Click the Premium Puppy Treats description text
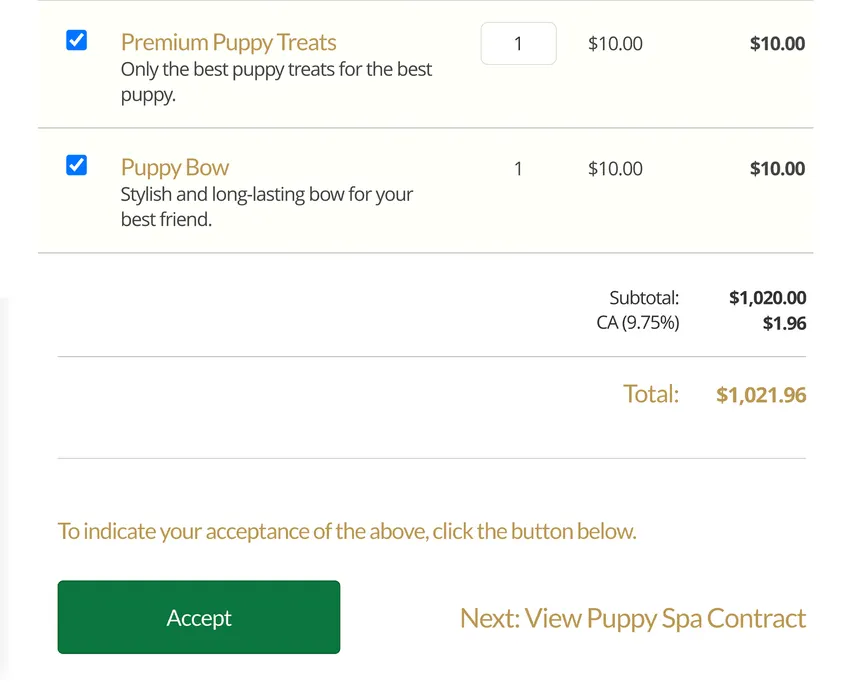The image size is (860, 688). coord(276,83)
